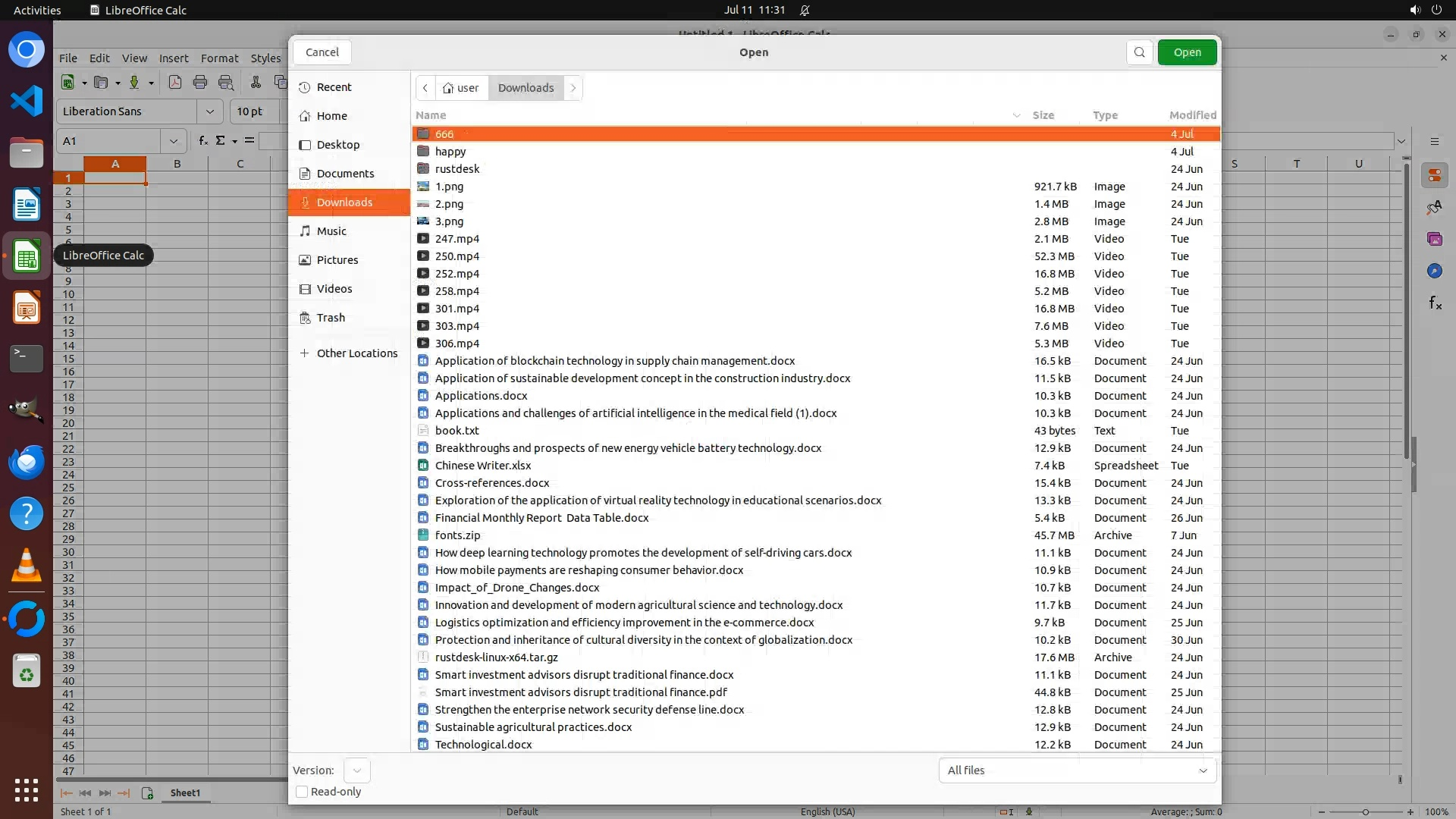Click the Cancel button
The image size is (1456, 819).
pos(322,52)
